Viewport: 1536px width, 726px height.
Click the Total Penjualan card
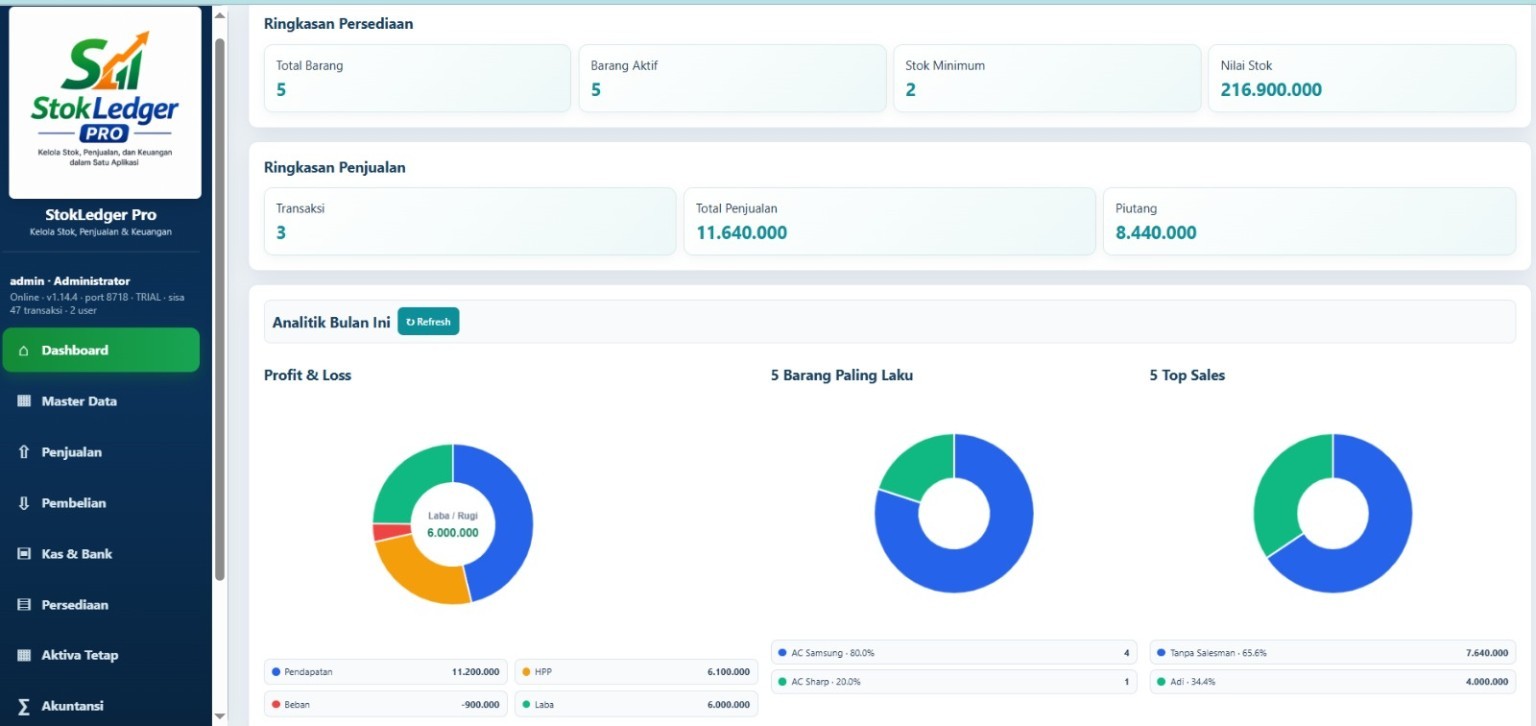890,221
